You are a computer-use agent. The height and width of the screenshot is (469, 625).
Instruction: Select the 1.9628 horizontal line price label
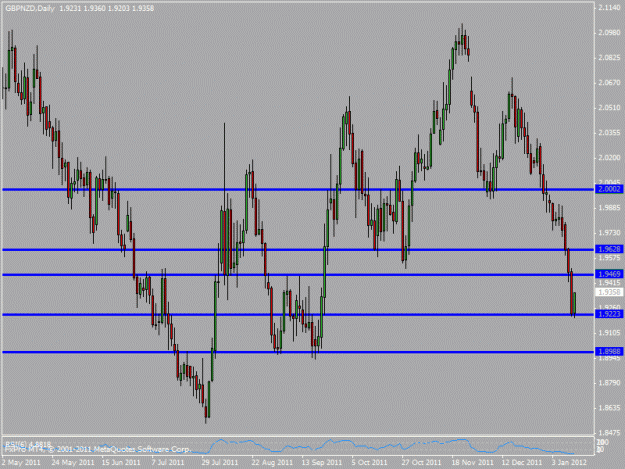coord(609,249)
